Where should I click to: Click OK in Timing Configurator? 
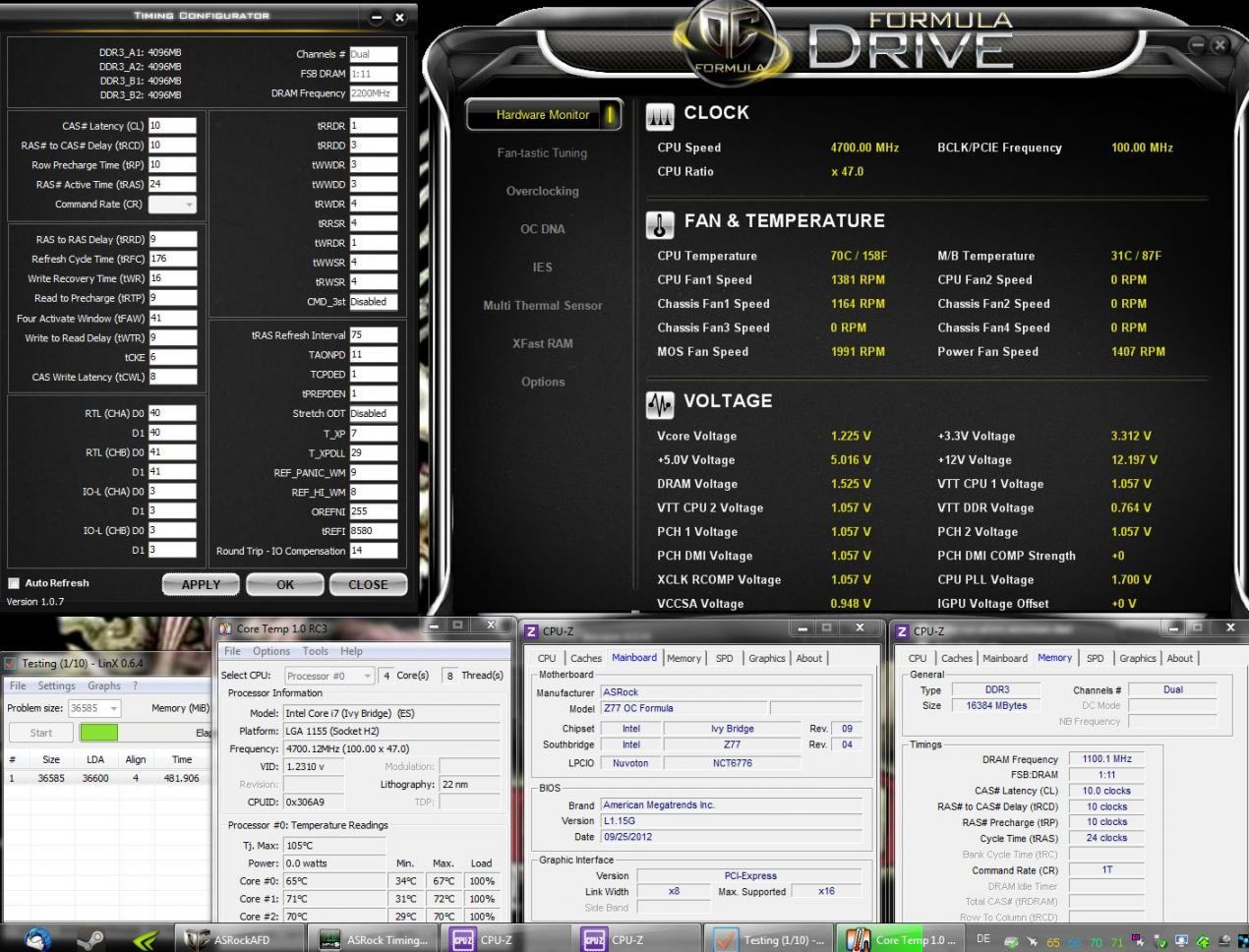[x=285, y=584]
